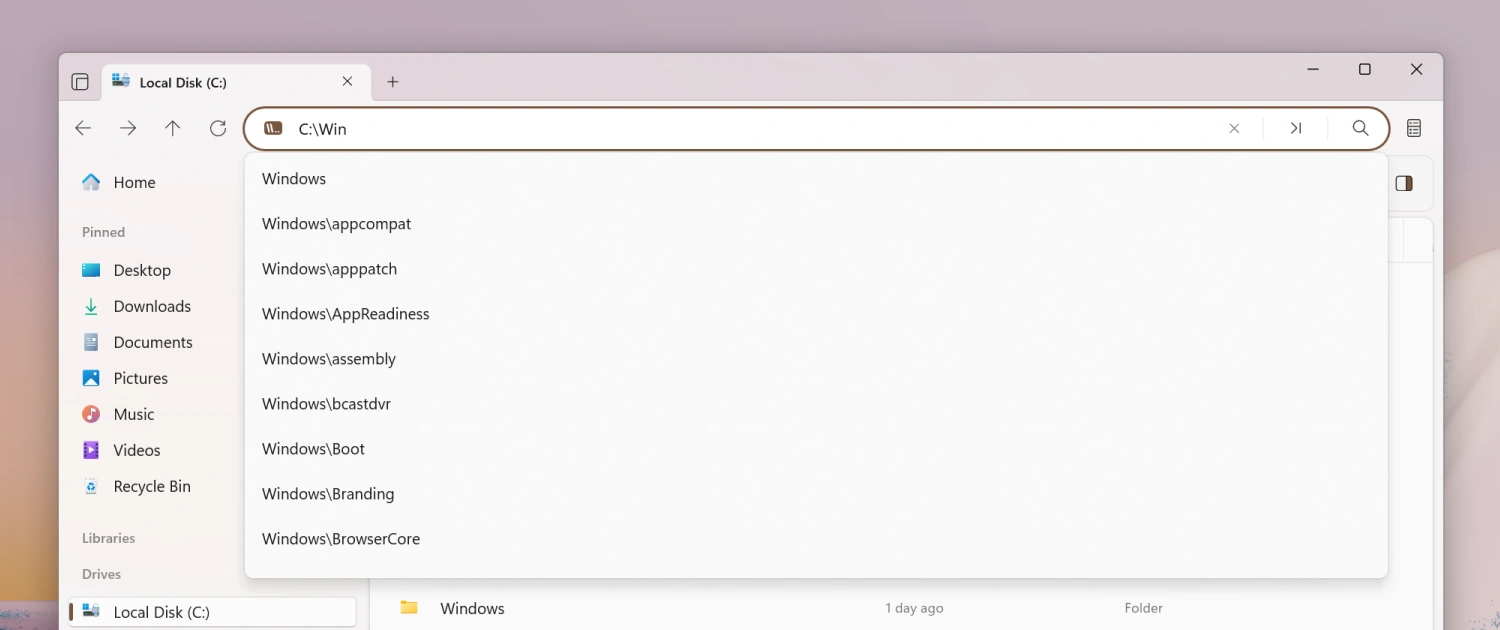Go up one directory level
This screenshot has width=1500, height=630.
point(173,128)
